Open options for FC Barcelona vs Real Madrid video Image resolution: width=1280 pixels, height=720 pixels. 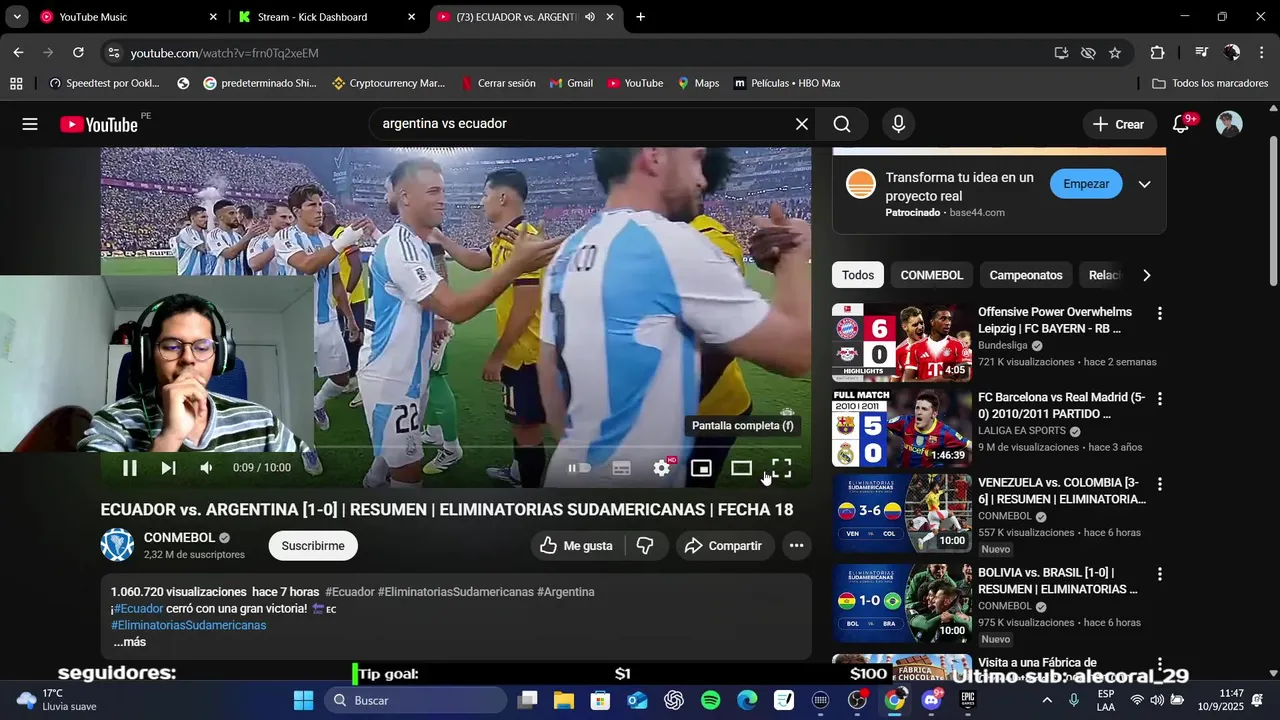(1160, 399)
